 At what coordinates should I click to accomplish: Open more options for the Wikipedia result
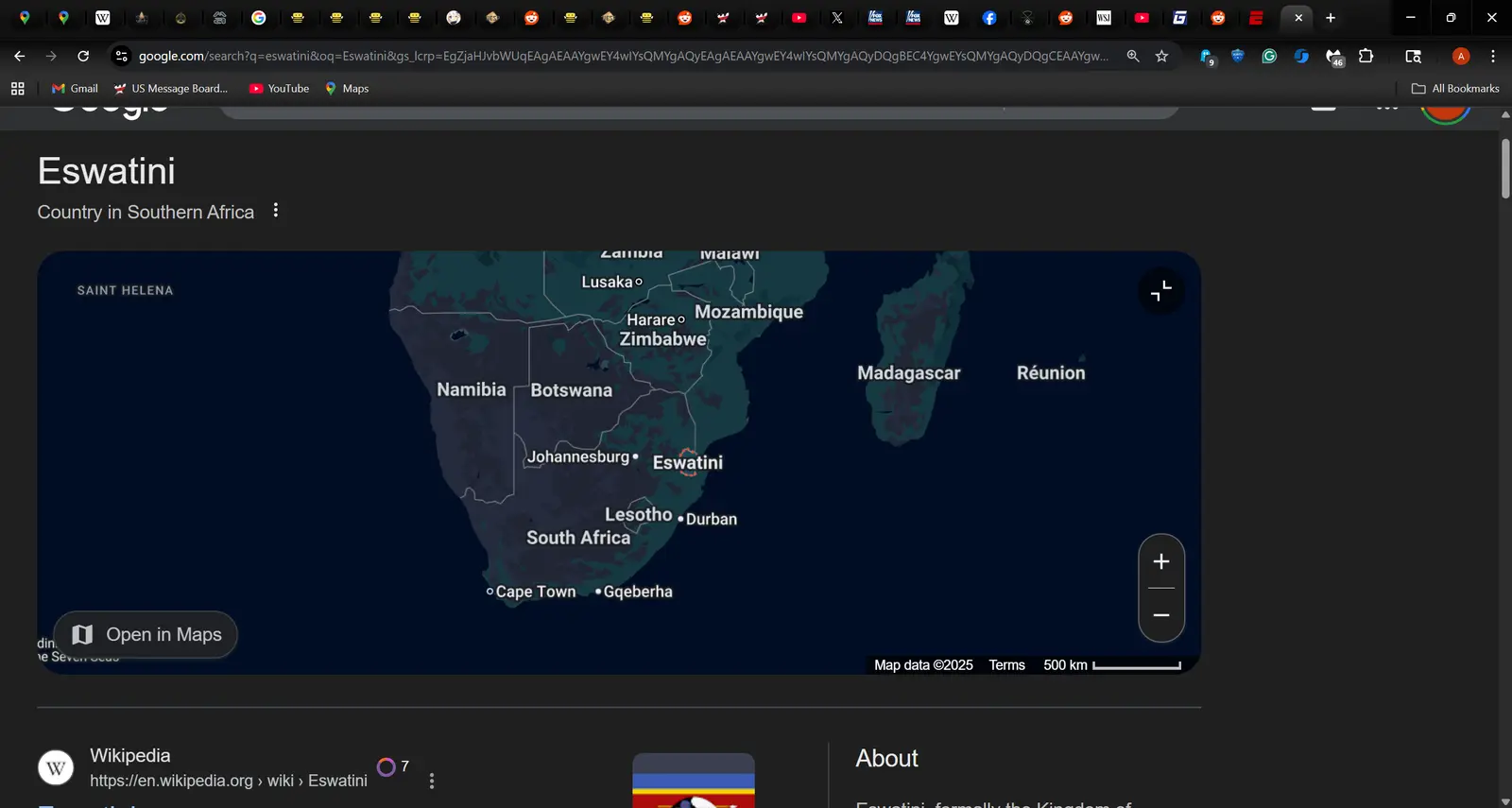pos(432,781)
